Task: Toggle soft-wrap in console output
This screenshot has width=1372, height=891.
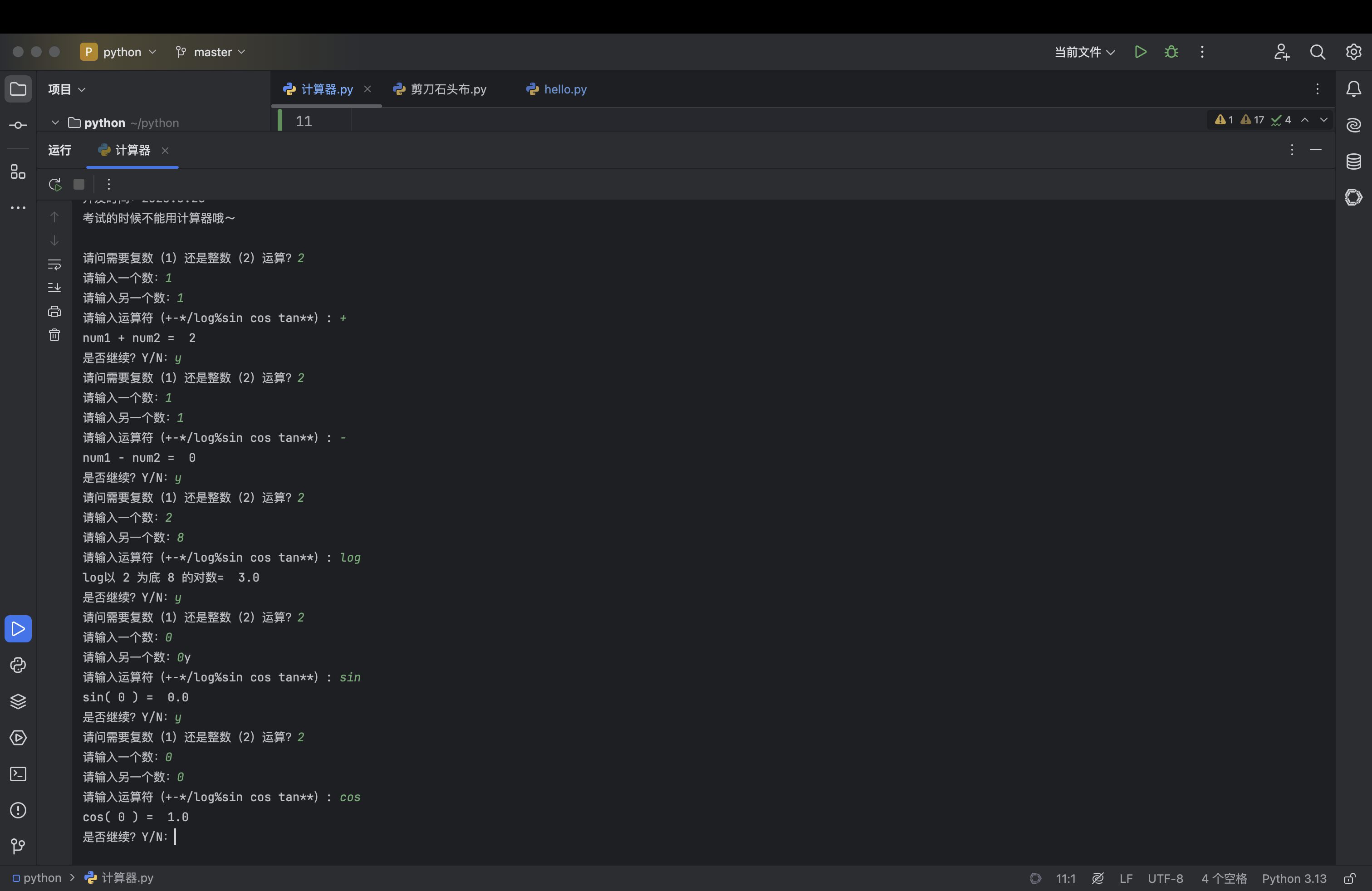Action: 54,264
